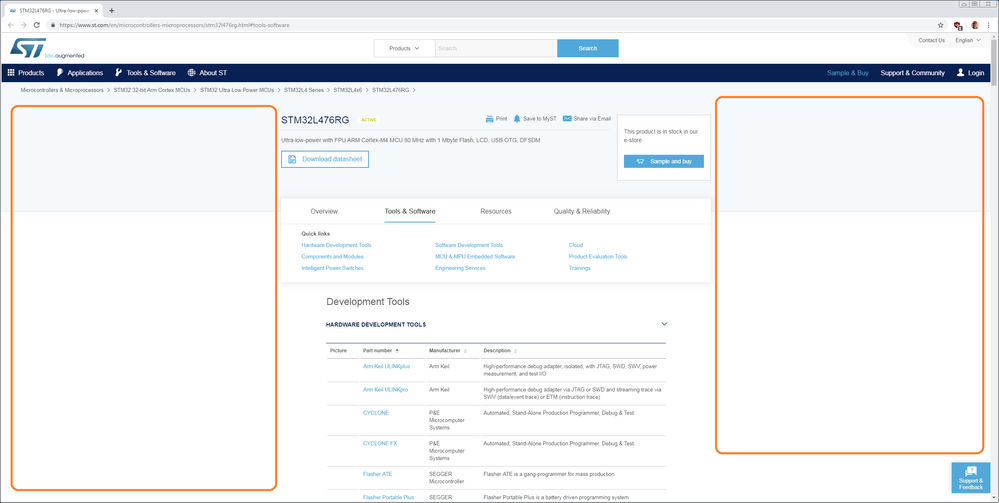Switch to Overview tab
Image resolution: width=999 pixels, height=503 pixels.
pyautogui.click(x=324, y=211)
